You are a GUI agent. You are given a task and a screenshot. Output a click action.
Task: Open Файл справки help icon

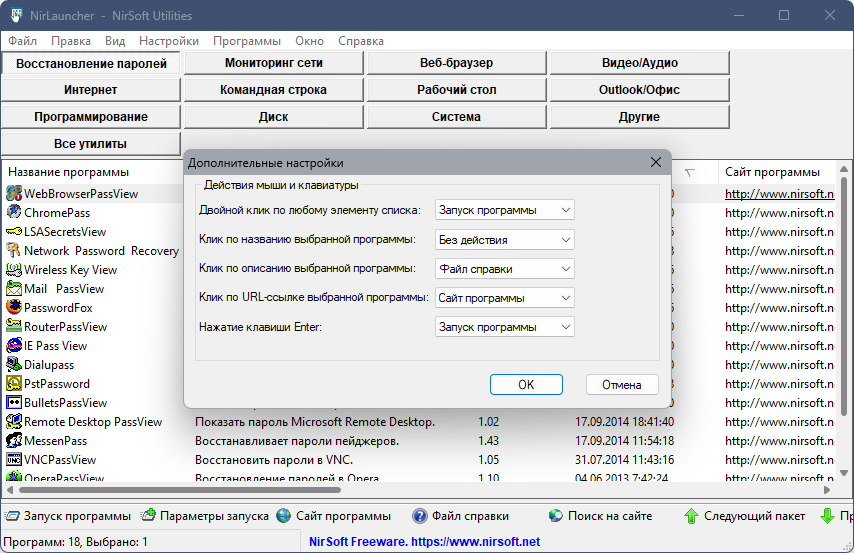coord(419,516)
